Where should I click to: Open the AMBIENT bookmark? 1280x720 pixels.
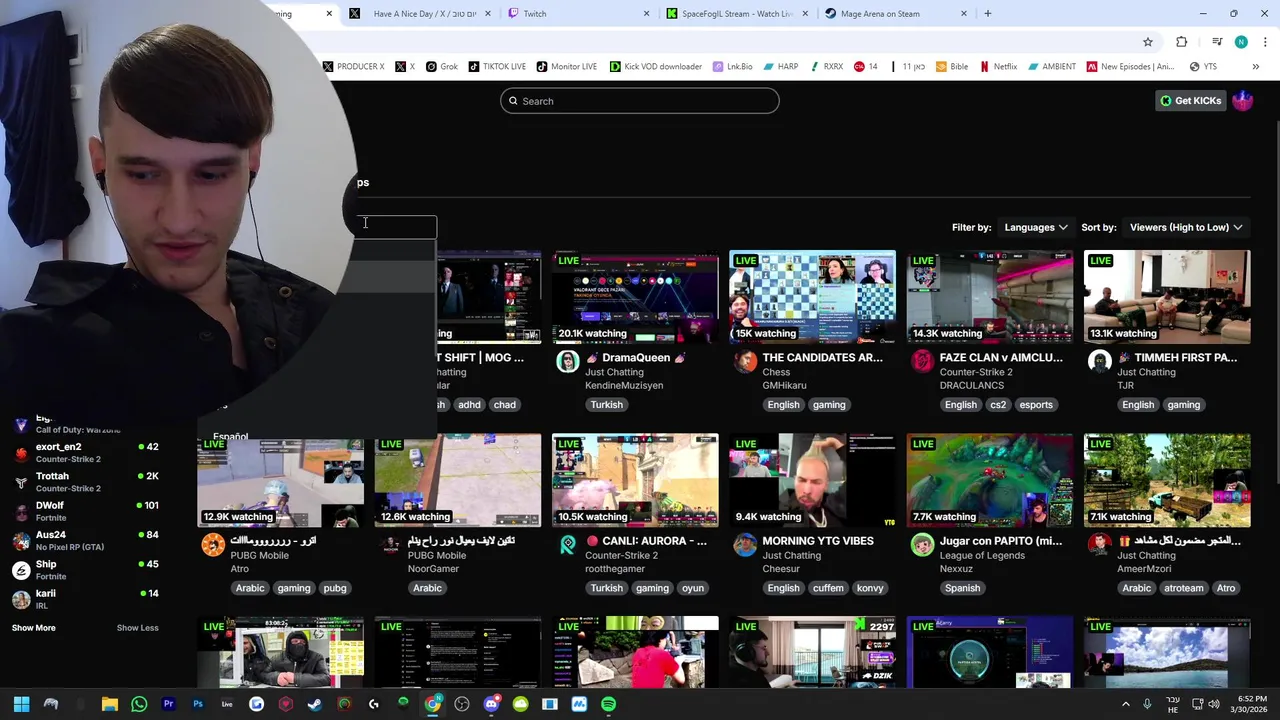click(x=1051, y=67)
